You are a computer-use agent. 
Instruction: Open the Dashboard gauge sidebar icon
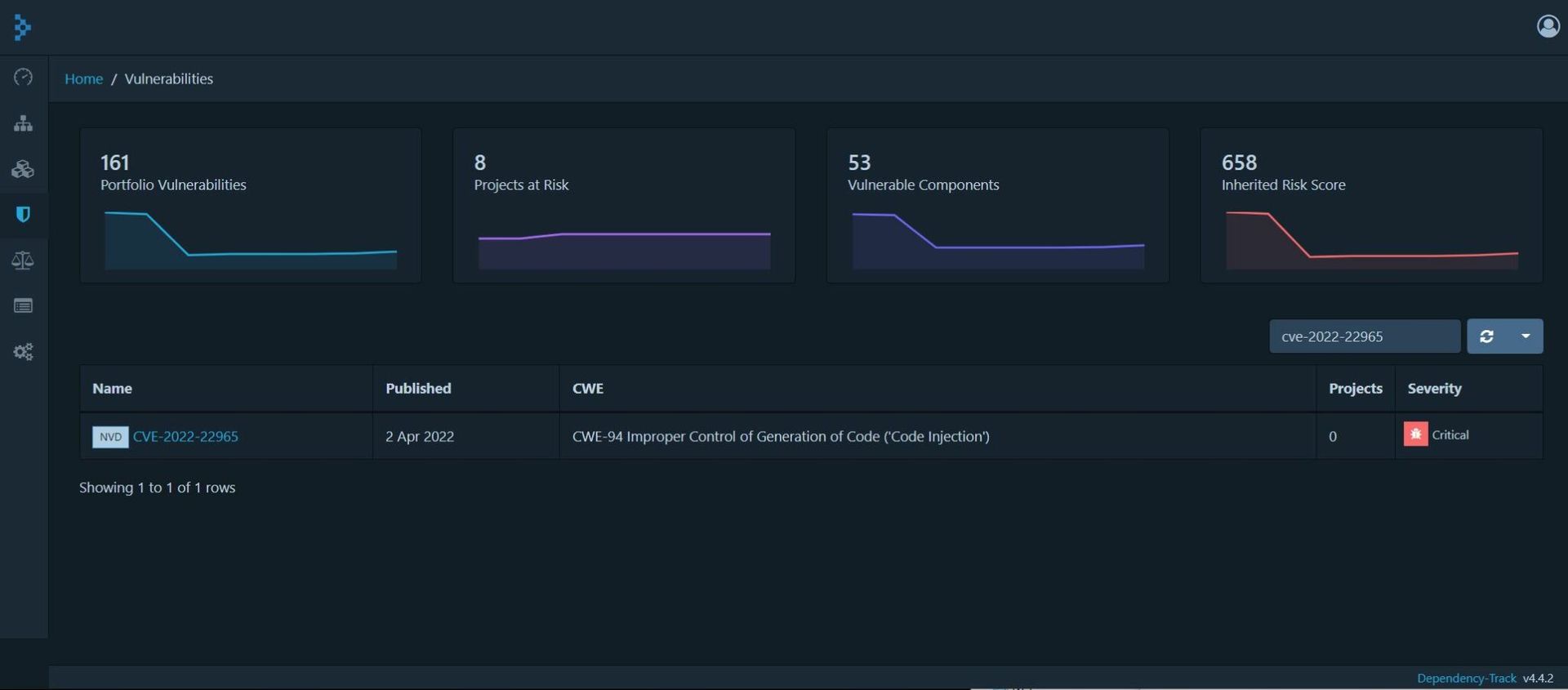click(x=23, y=78)
